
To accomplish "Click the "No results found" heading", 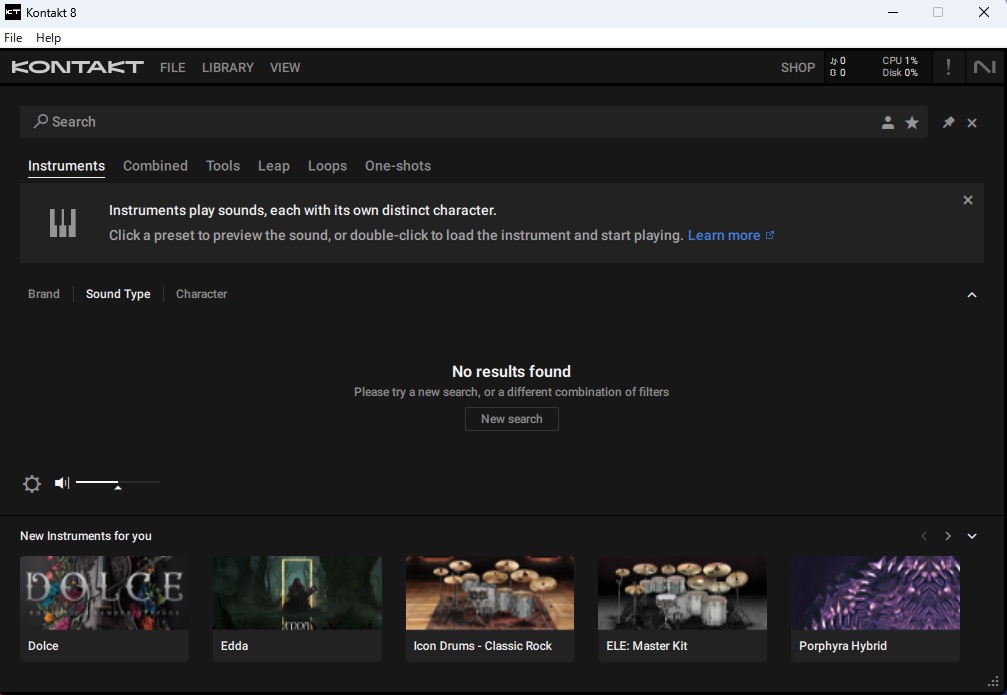I will [x=511, y=371].
